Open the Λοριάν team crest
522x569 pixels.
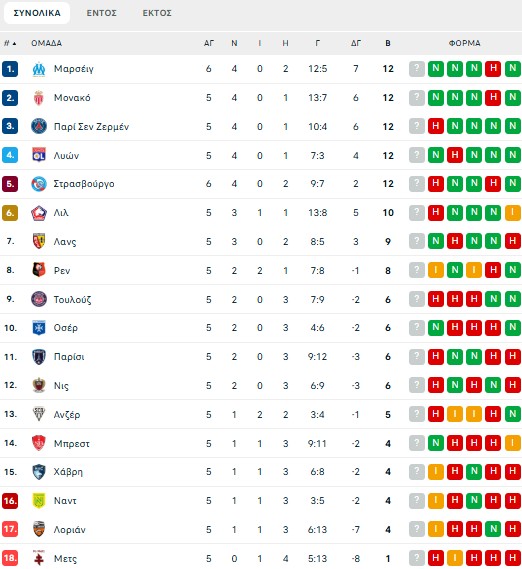coord(39,529)
